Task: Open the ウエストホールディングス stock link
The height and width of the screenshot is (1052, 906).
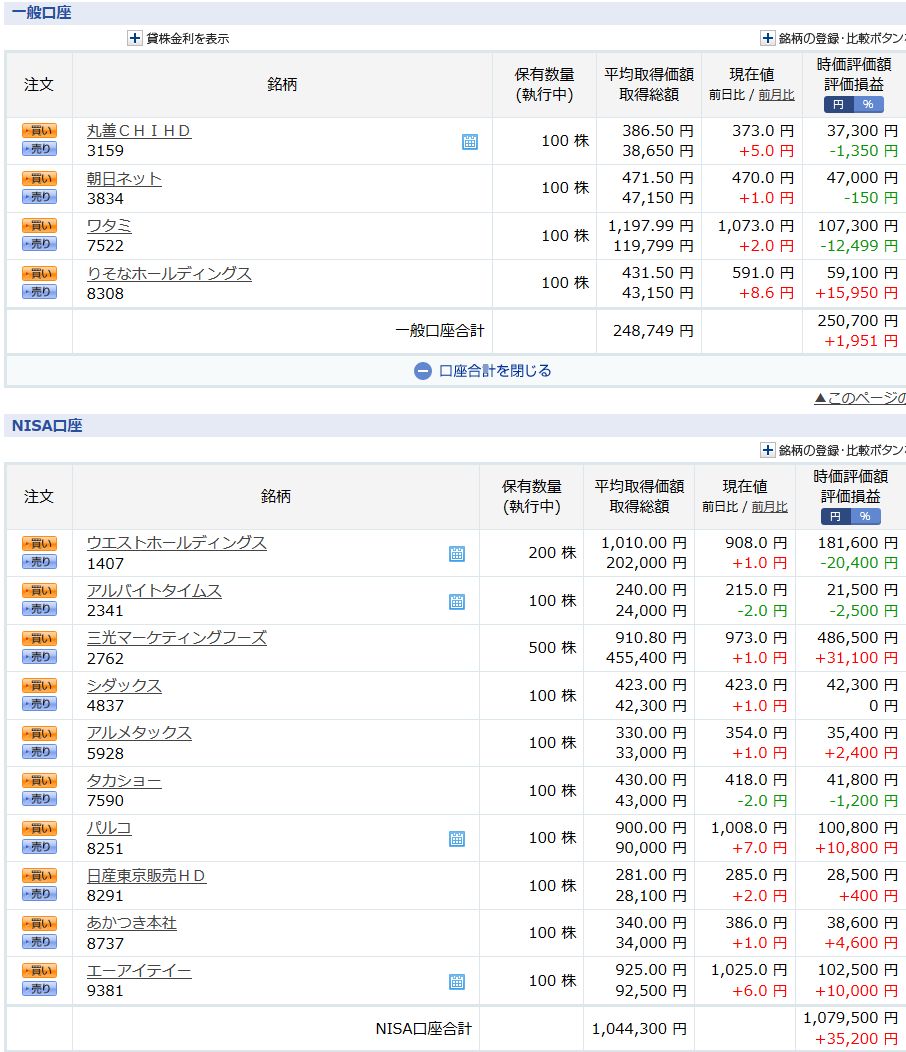Action: click(x=177, y=543)
